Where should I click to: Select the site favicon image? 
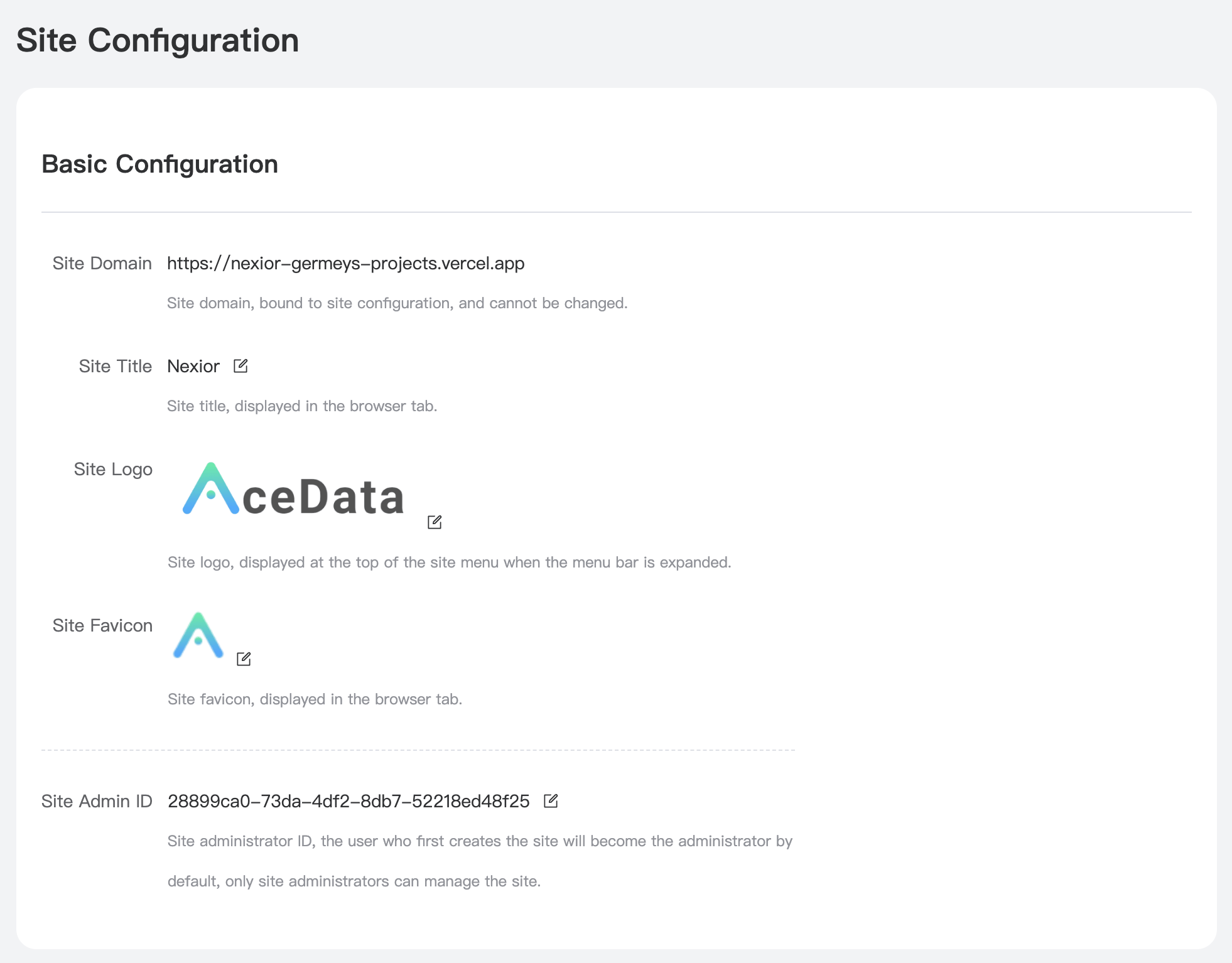pyautogui.click(x=198, y=636)
